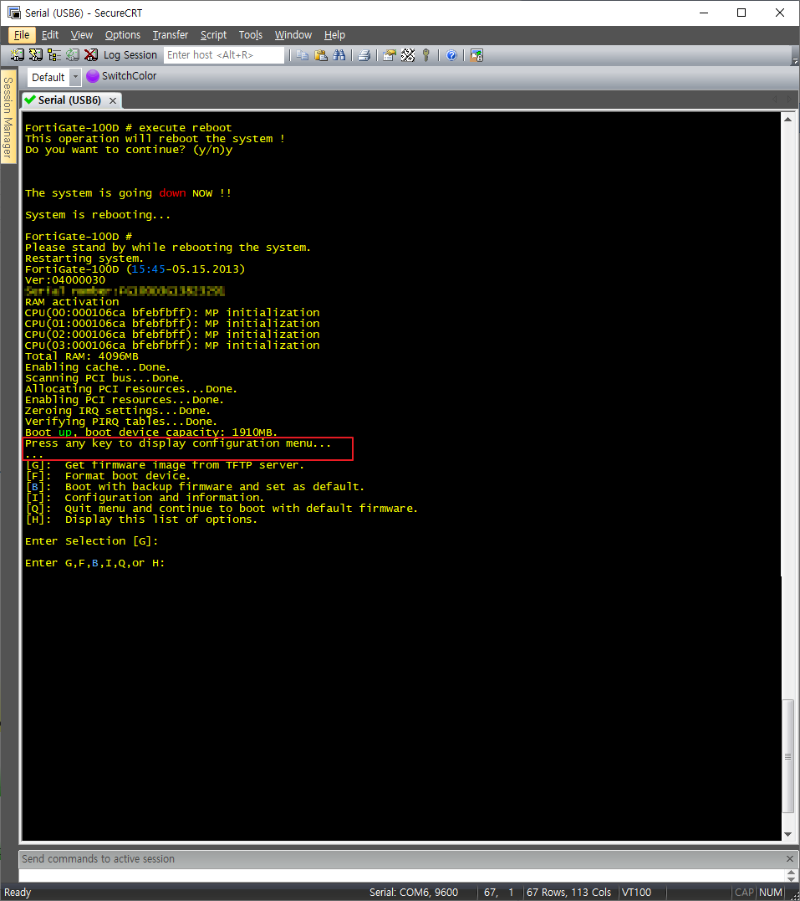Focus the Enter host field

pos(224,55)
